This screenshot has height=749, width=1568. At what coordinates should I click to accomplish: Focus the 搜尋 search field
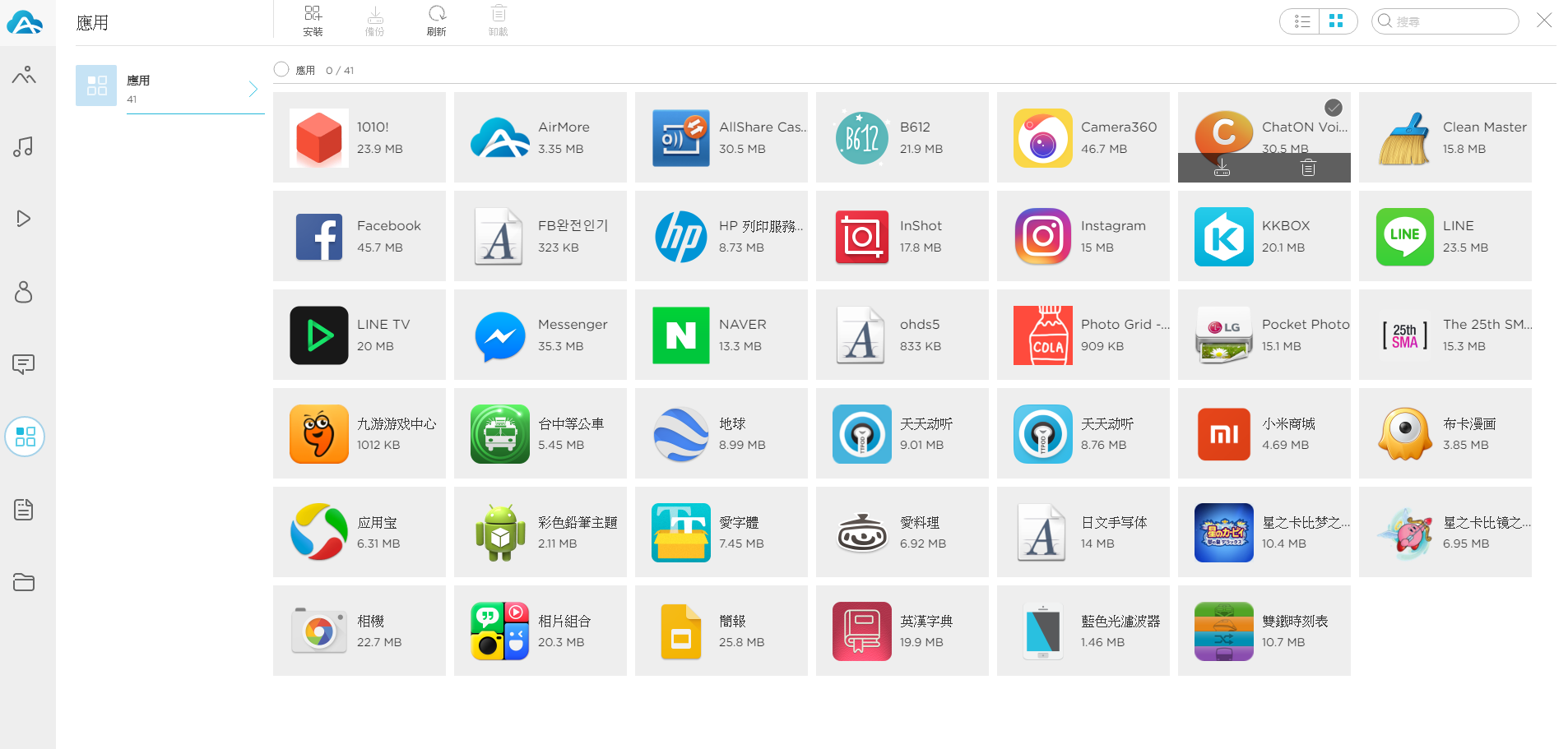click(x=1445, y=21)
